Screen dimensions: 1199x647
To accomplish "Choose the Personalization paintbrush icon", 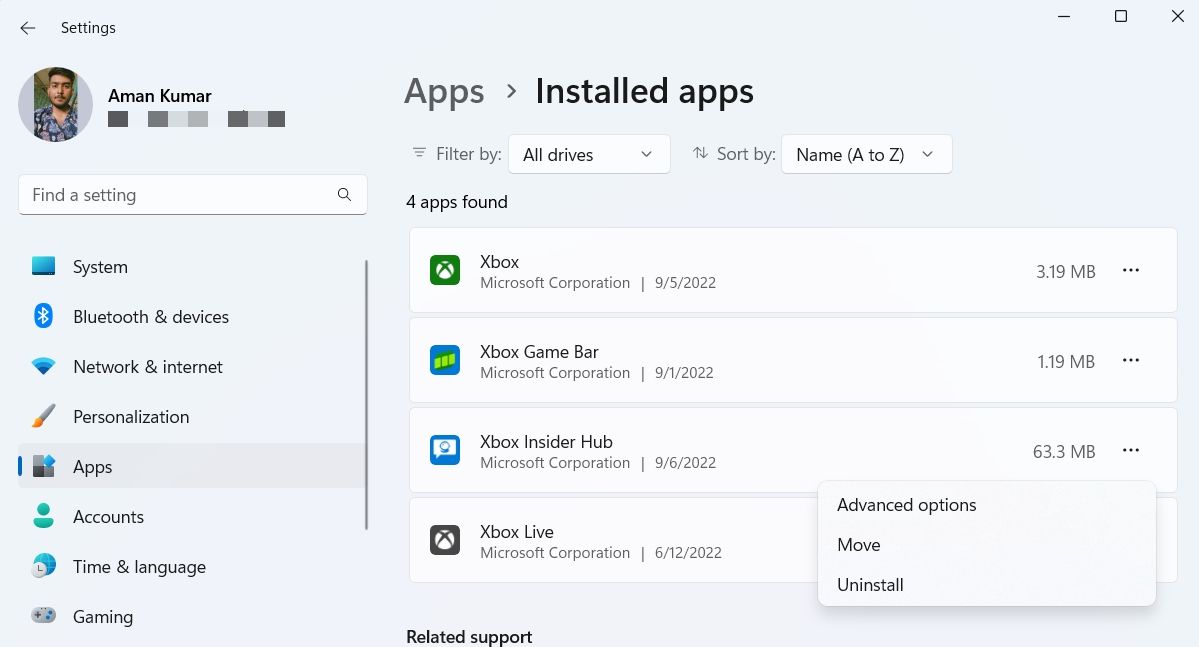I will pos(44,416).
